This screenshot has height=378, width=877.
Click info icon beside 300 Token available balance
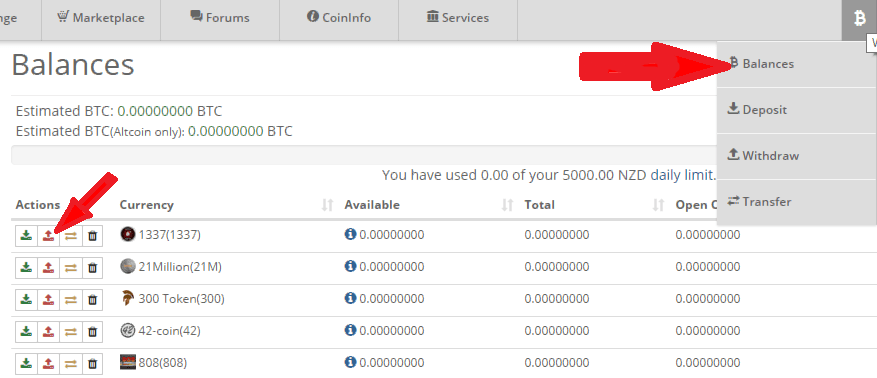point(350,299)
